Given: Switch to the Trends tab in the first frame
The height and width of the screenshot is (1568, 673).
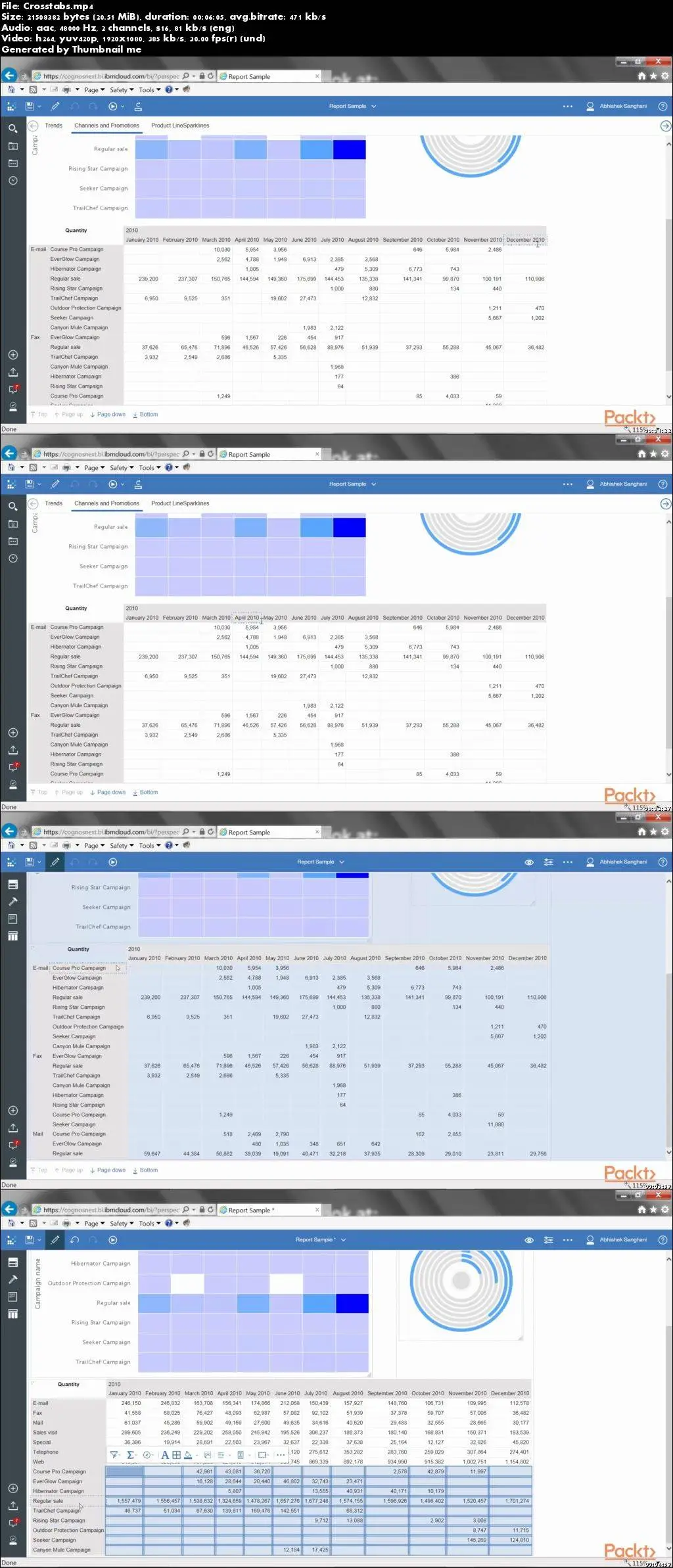Looking at the screenshot, I should (54, 126).
